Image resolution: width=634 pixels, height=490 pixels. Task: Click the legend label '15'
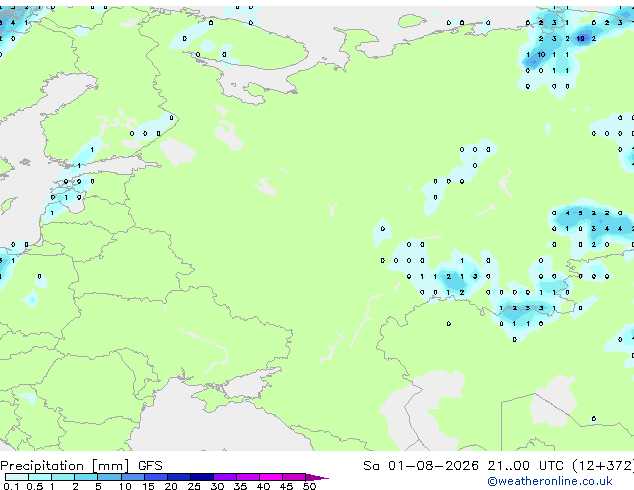[148, 486]
